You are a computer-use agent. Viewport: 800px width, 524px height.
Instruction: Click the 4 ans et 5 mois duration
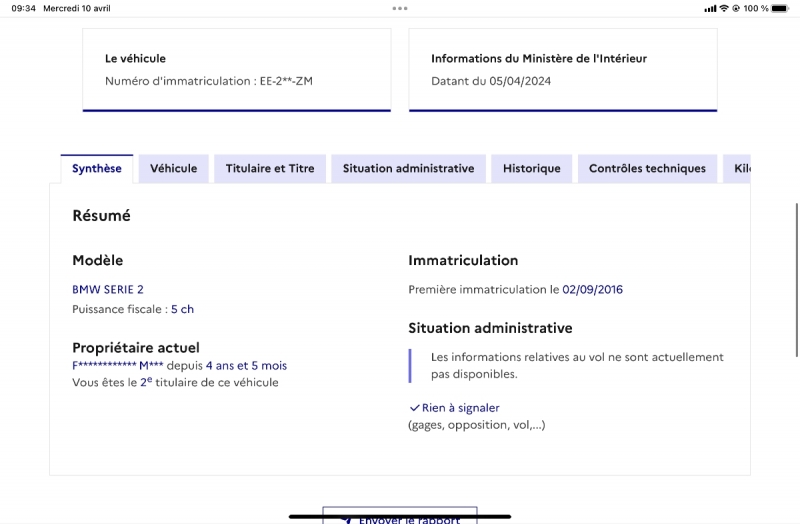(x=246, y=365)
